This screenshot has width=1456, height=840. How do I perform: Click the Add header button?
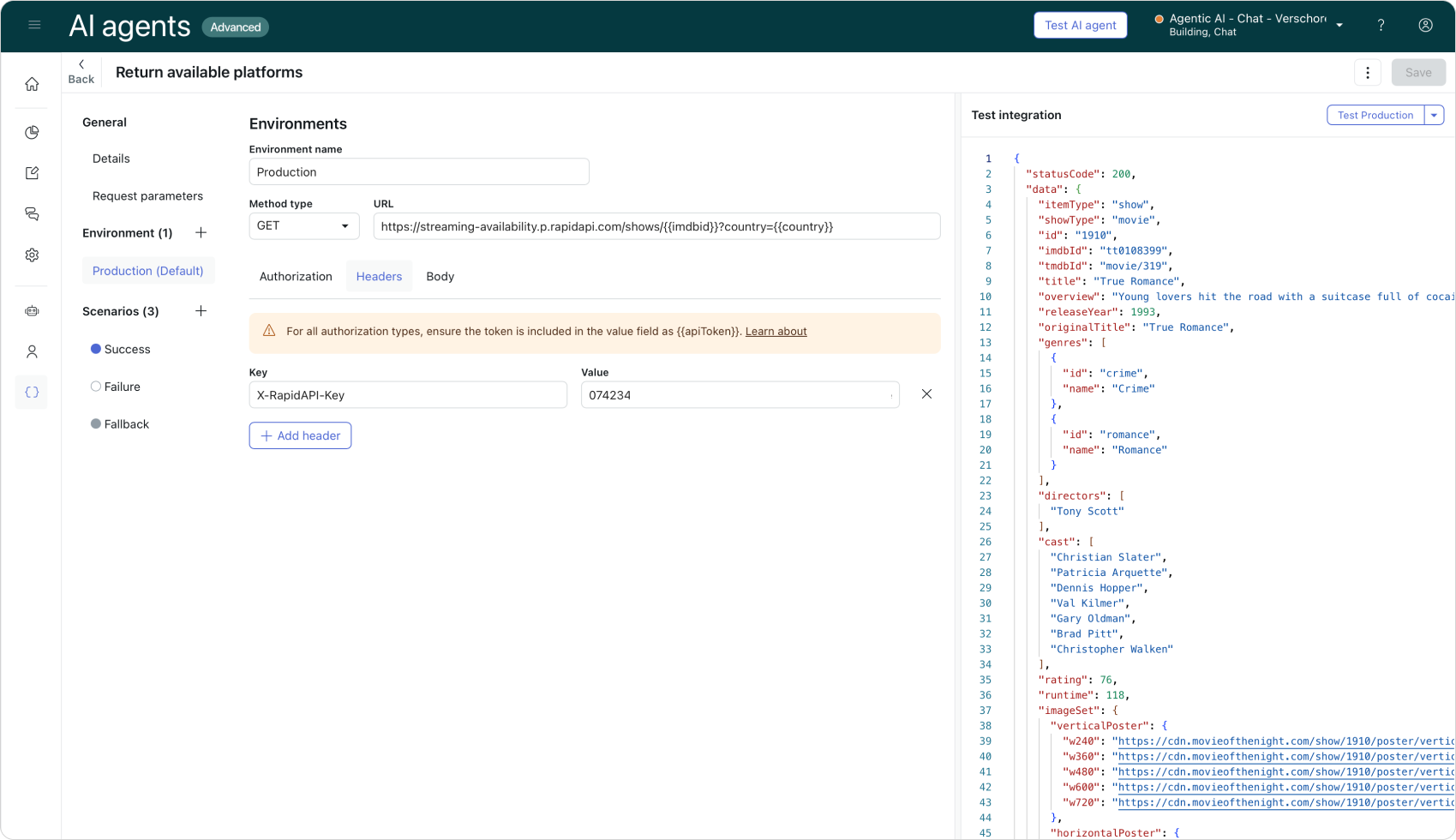point(300,435)
